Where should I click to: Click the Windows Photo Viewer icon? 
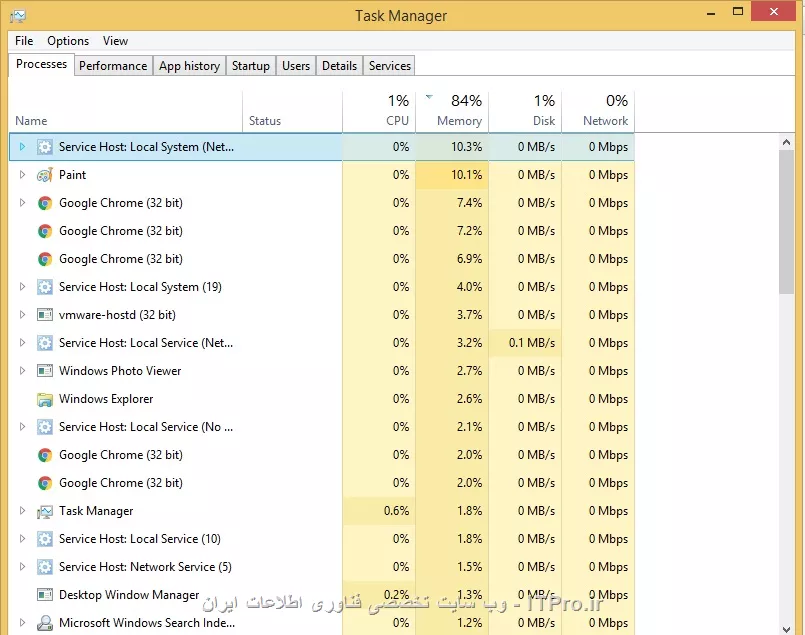pos(45,371)
